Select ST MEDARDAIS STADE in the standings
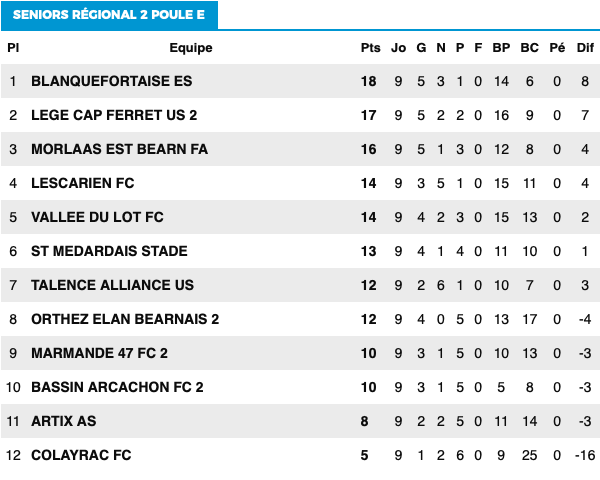 coord(109,251)
